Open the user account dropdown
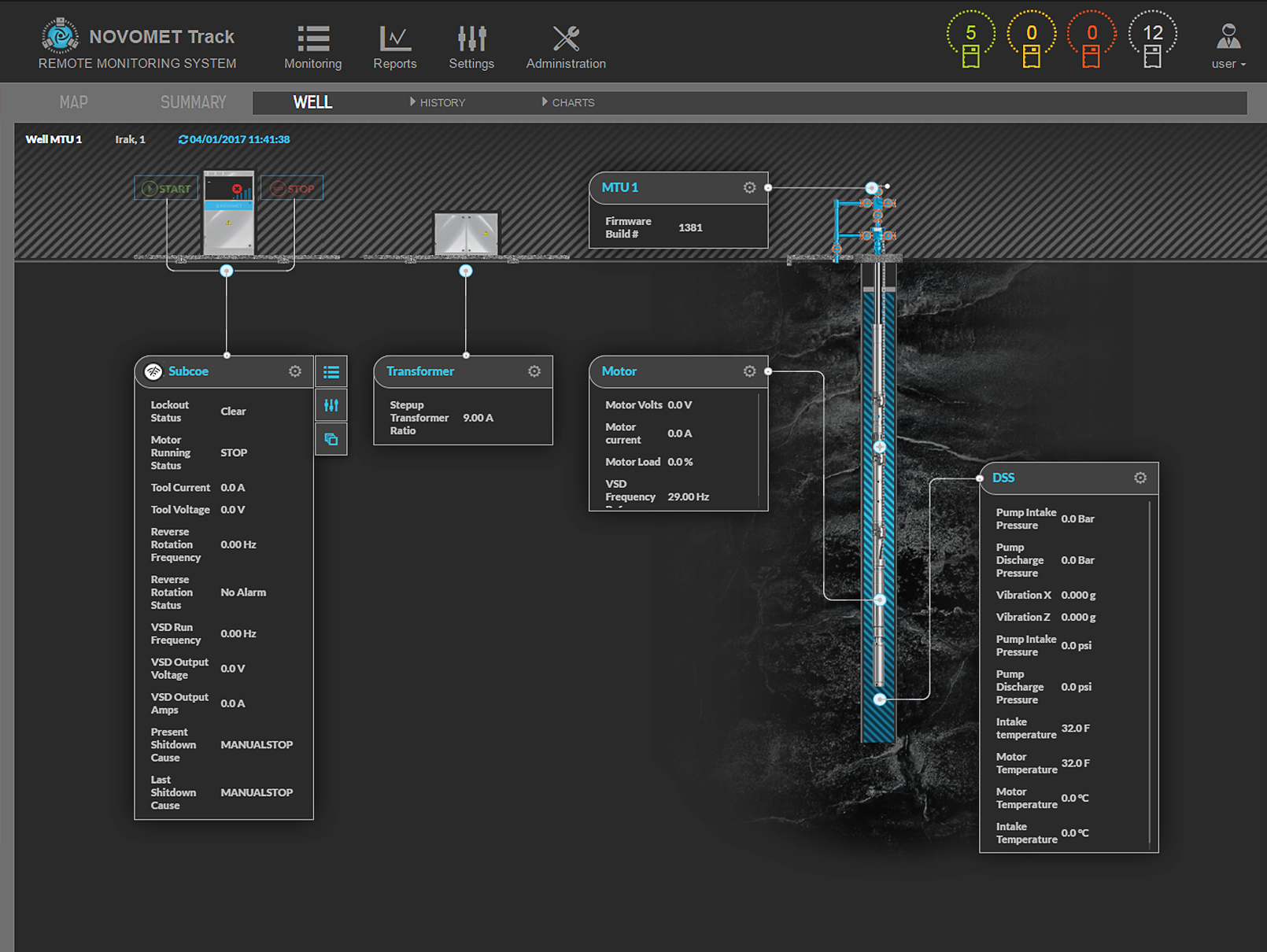 tap(1228, 47)
